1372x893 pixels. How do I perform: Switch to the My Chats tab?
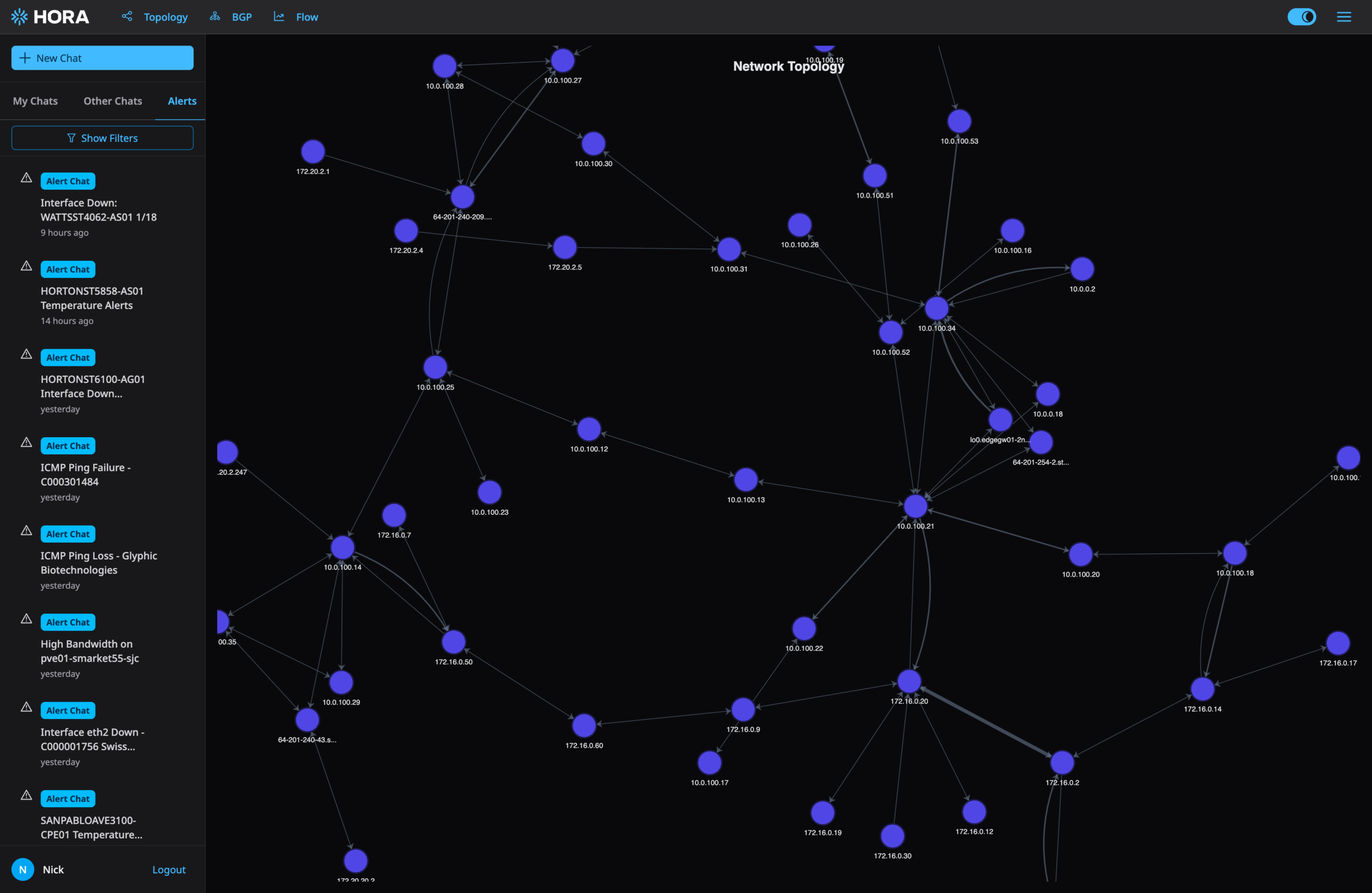(x=35, y=101)
